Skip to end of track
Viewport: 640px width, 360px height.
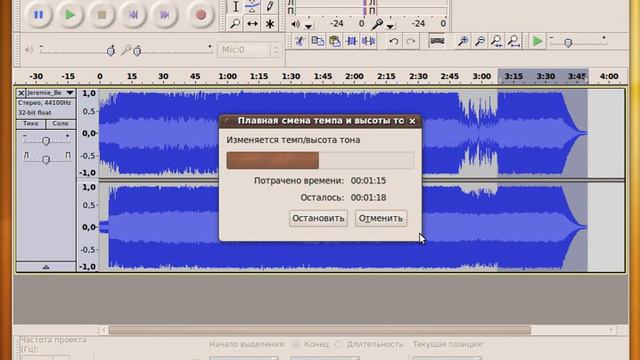(164, 15)
